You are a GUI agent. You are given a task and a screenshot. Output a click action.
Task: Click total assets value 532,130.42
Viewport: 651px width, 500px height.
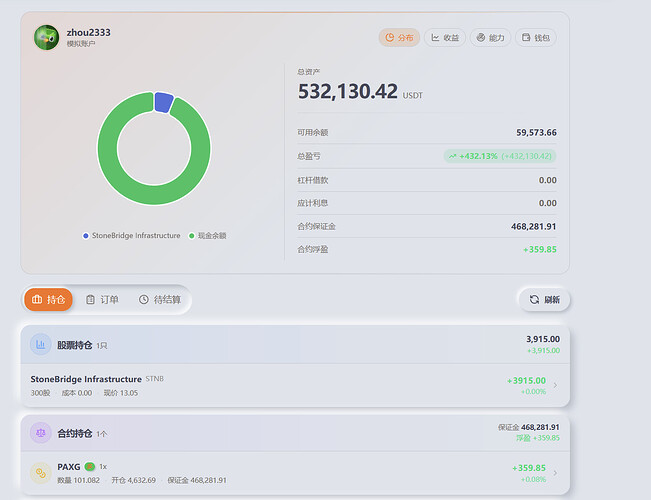pos(348,91)
